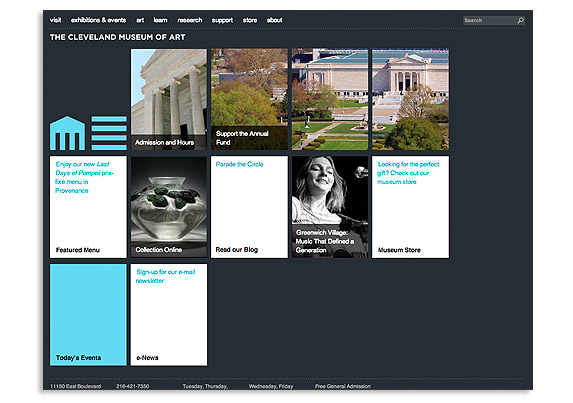
Task: Open the exhibitions & events menu
Action: (x=98, y=20)
